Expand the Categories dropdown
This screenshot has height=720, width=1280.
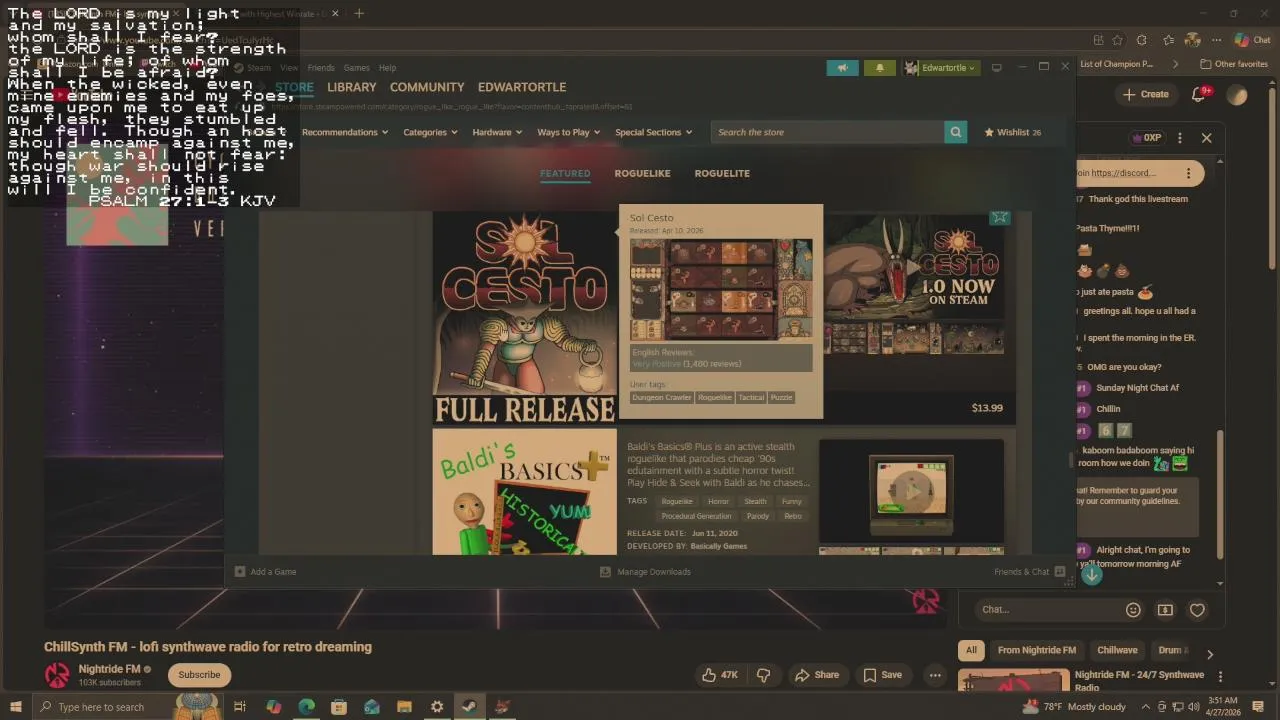[x=430, y=132]
